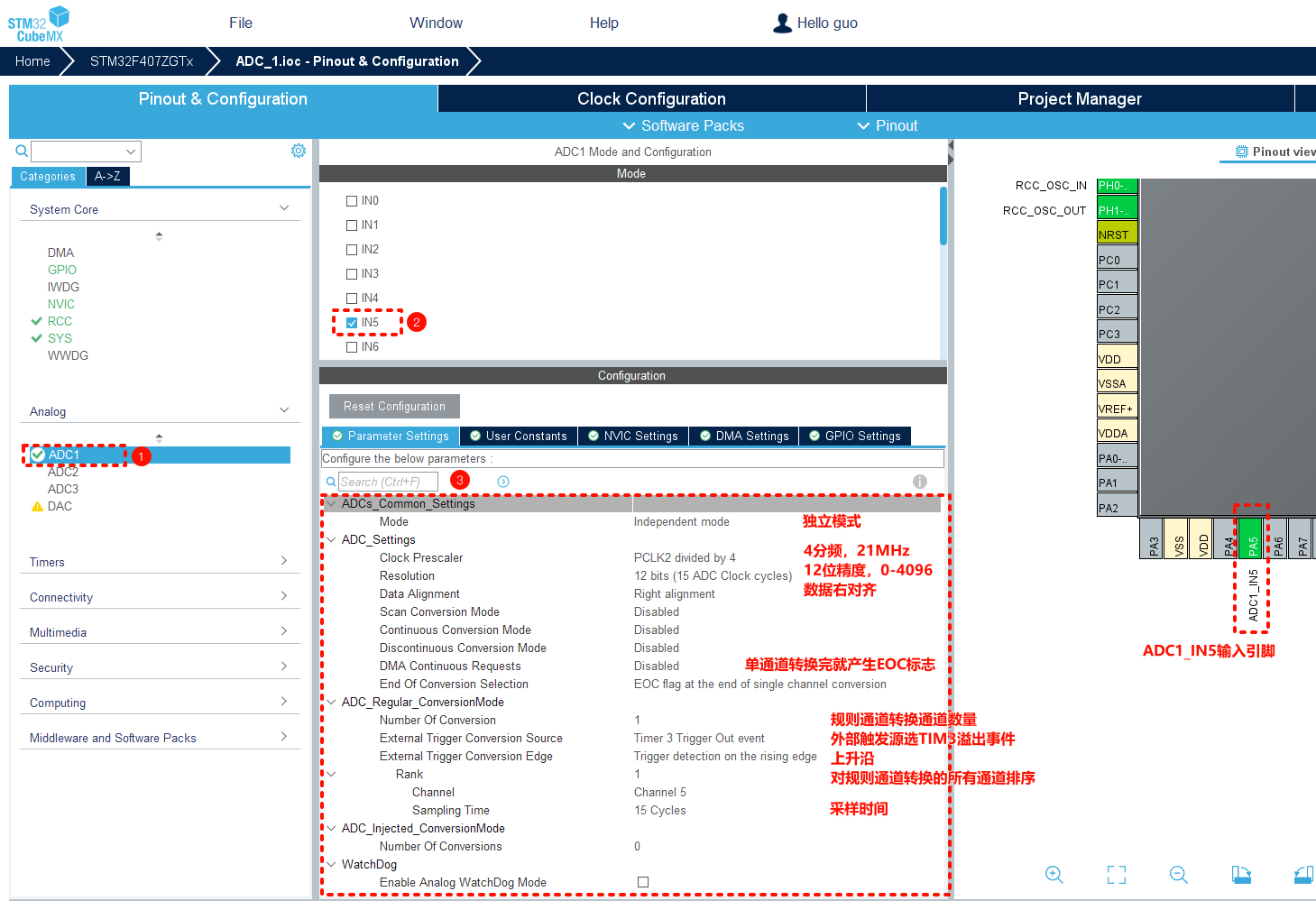Select GPIO in the System Core list
Image resolution: width=1316 pixels, height=910 pixels.
pos(62,270)
